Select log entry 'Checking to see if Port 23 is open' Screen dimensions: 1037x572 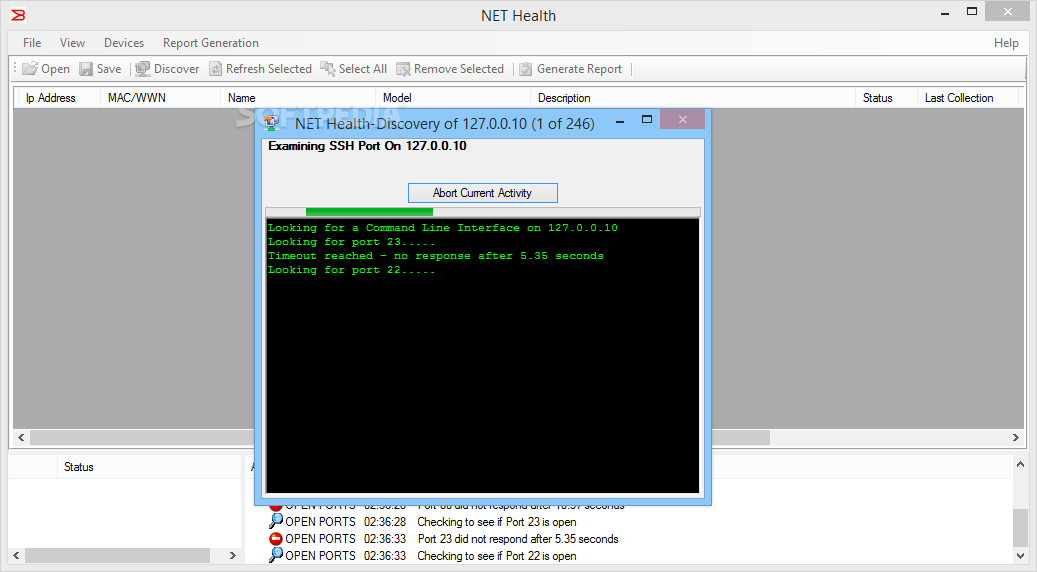[497, 522]
